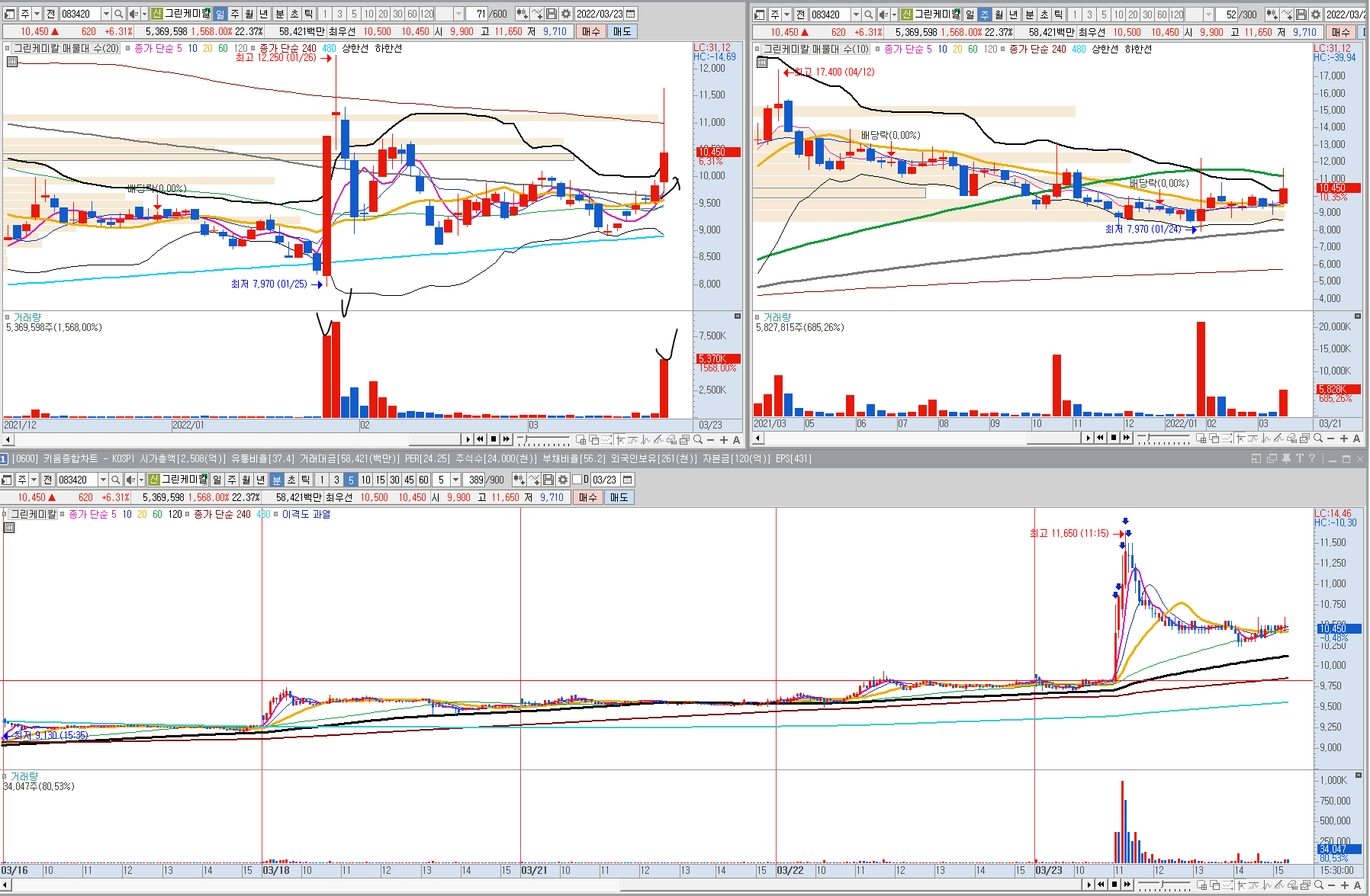
Task: Click horizontal scrollbar thumb under top-left chart
Action: (x=436, y=440)
